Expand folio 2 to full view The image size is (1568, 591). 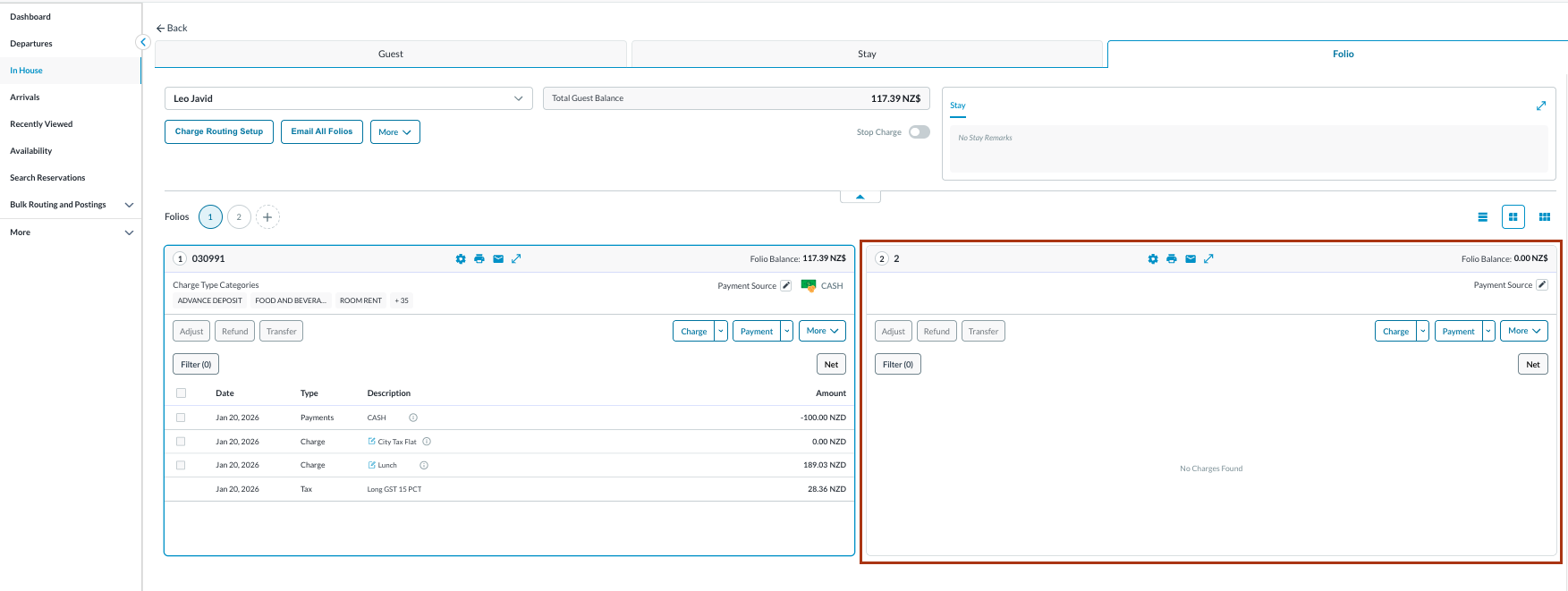click(1208, 259)
